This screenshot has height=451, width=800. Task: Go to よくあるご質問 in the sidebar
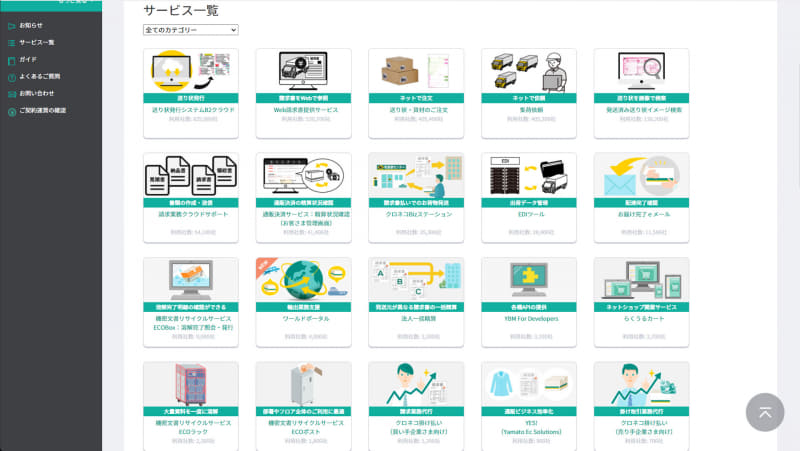pos(40,77)
